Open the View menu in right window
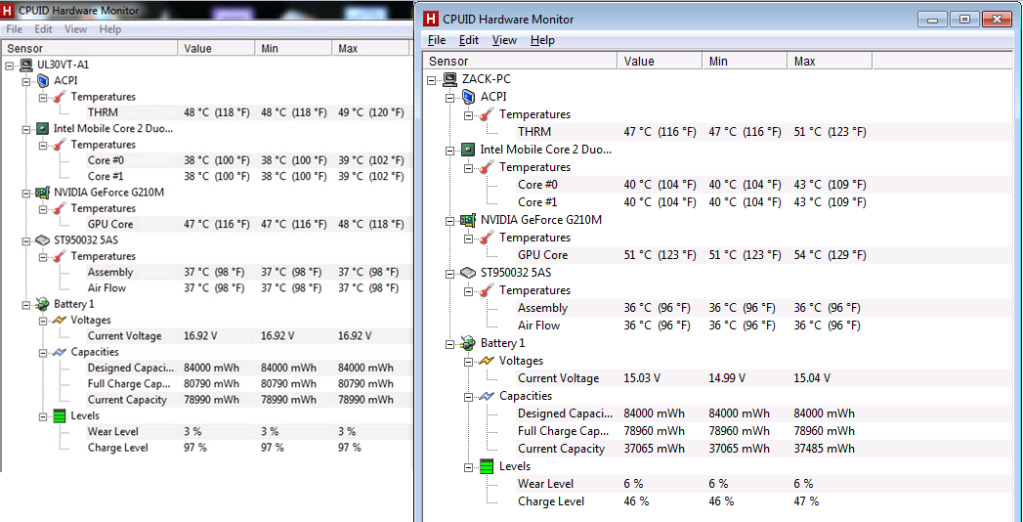1023x522 pixels. 504,40
